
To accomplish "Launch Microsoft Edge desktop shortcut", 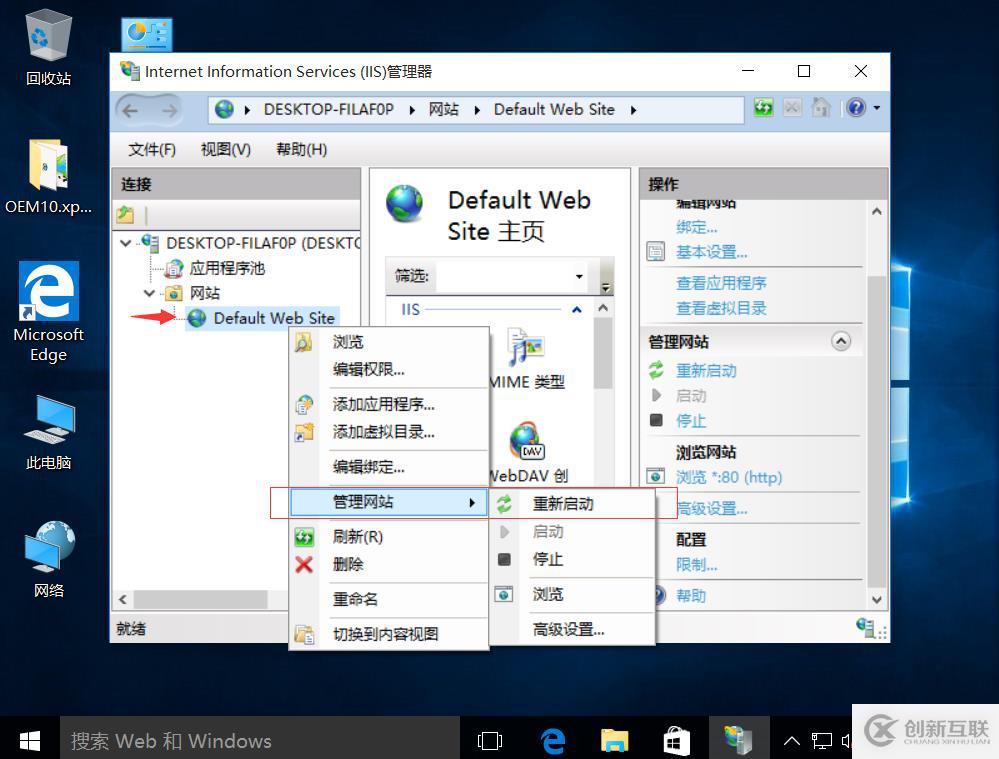I will [48, 311].
